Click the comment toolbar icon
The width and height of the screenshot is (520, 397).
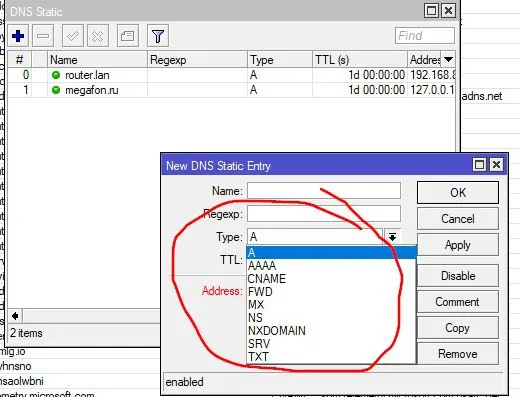tap(128, 36)
